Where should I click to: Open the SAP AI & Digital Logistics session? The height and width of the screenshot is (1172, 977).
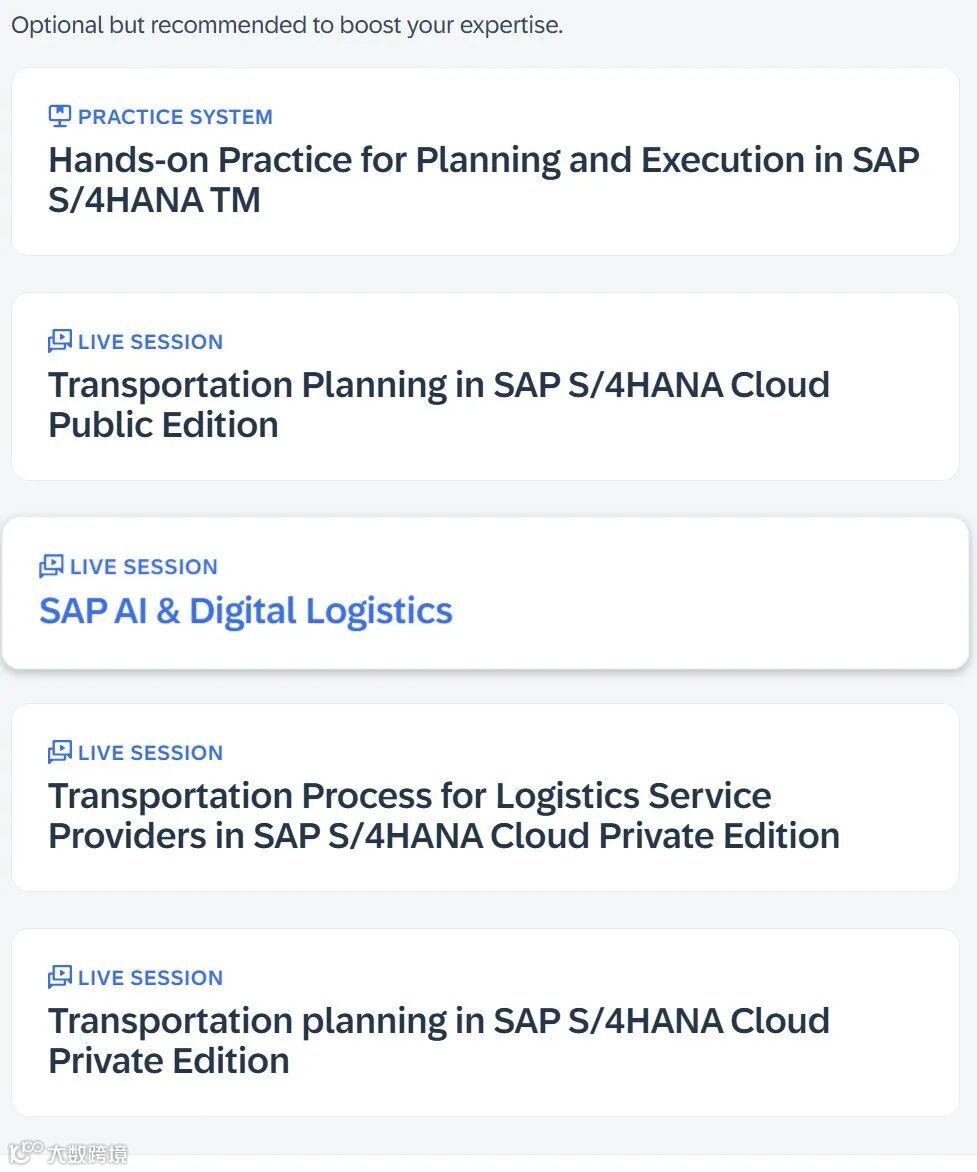246,611
